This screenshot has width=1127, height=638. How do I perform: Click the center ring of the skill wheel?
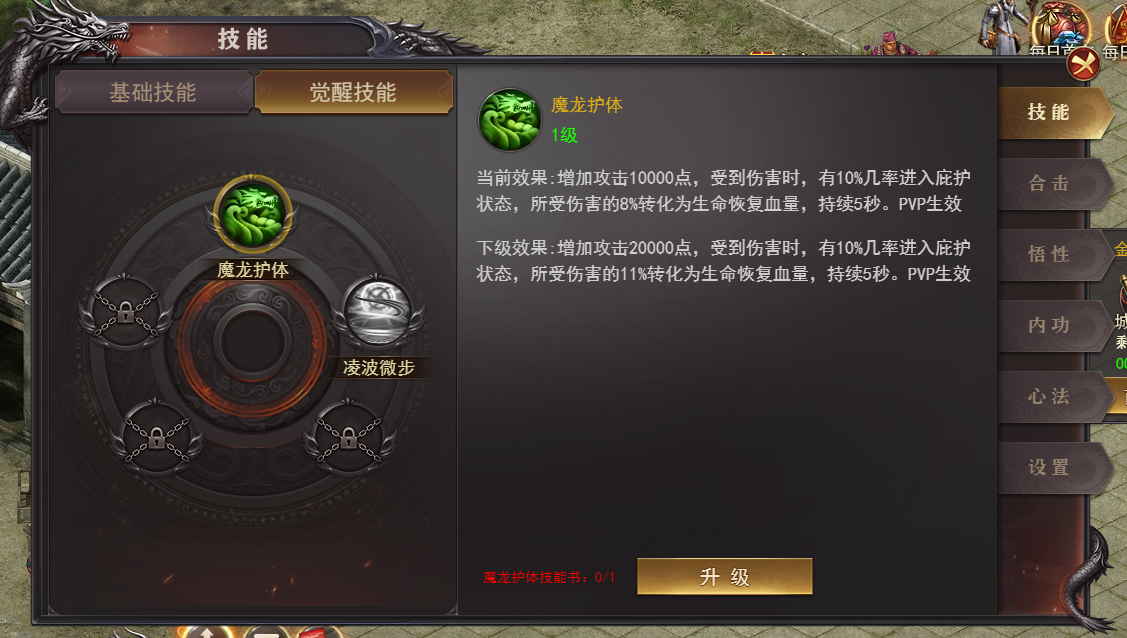pos(253,343)
